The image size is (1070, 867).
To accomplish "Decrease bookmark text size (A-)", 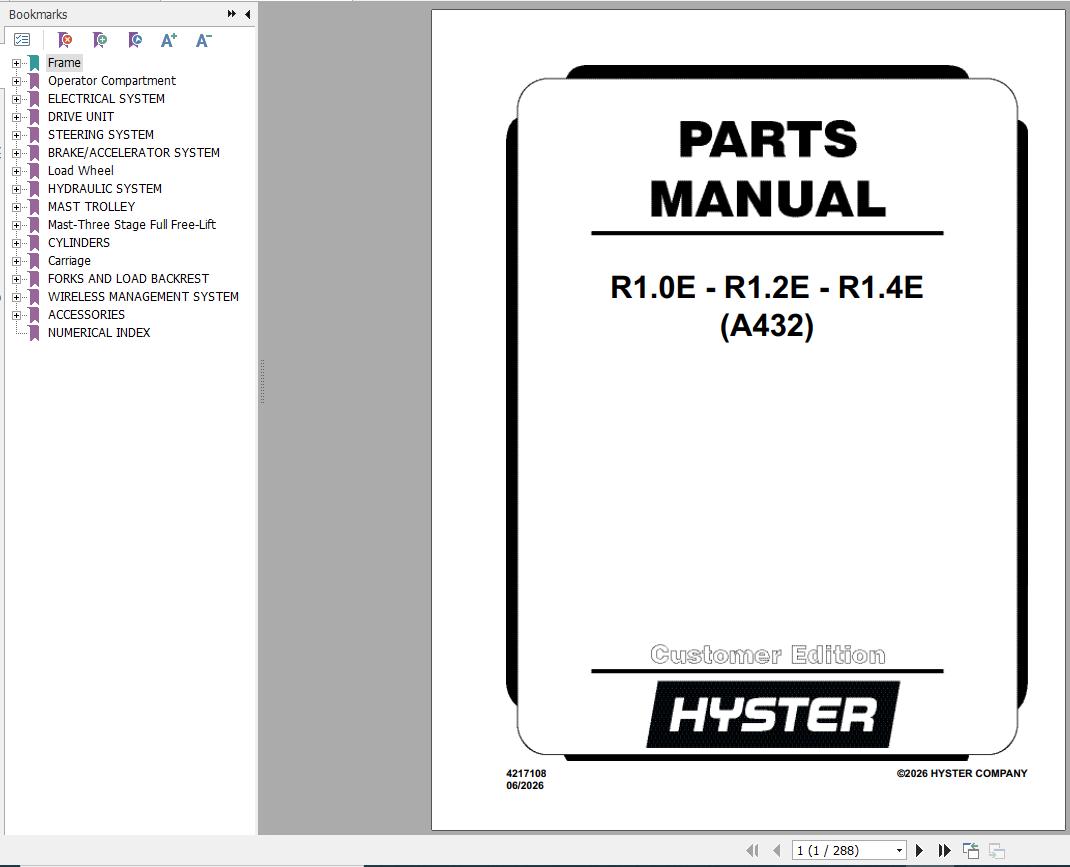I will pyautogui.click(x=203, y=40).
